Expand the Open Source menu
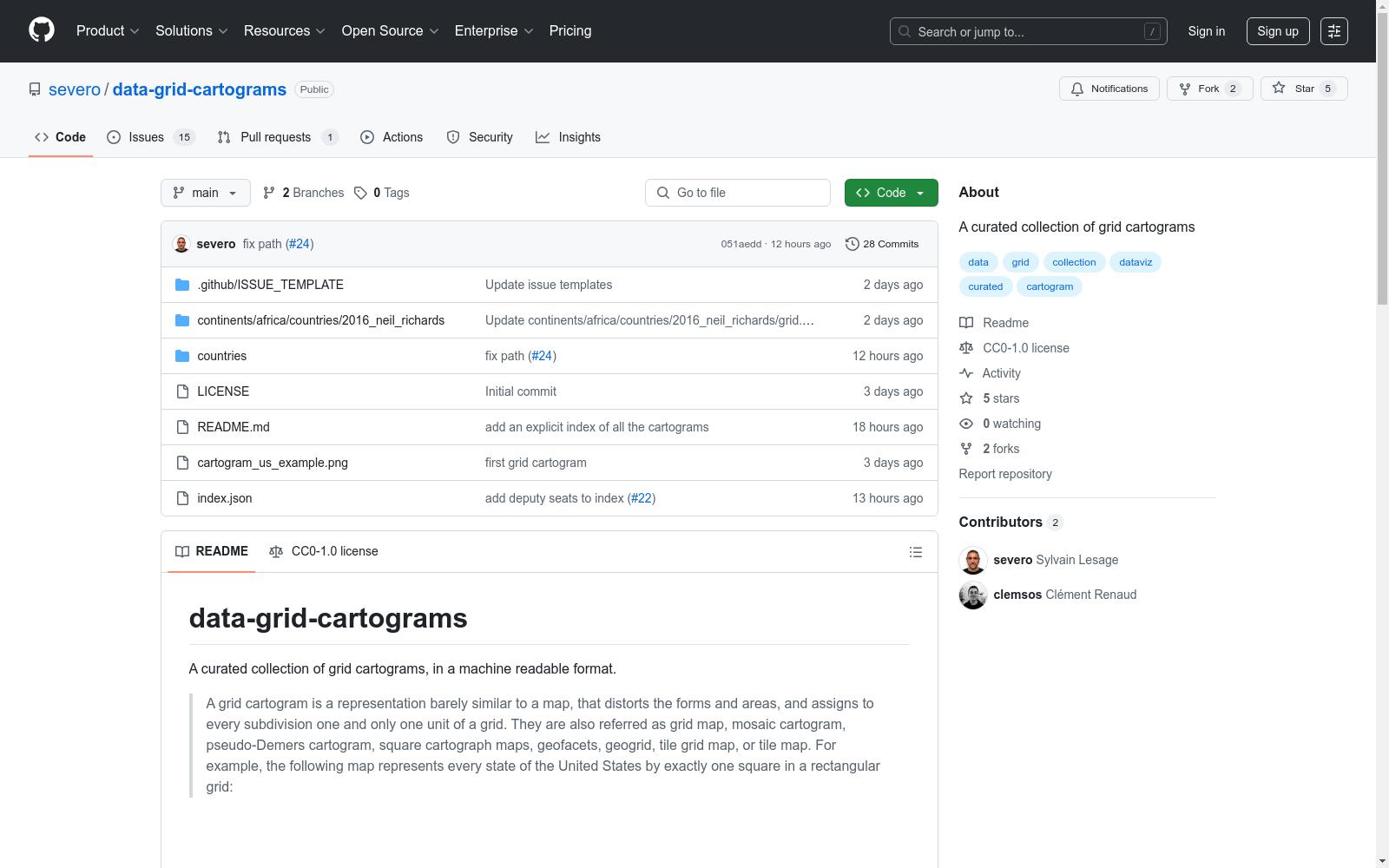Viewport: 1389px width, 868px height. [390, 31]
